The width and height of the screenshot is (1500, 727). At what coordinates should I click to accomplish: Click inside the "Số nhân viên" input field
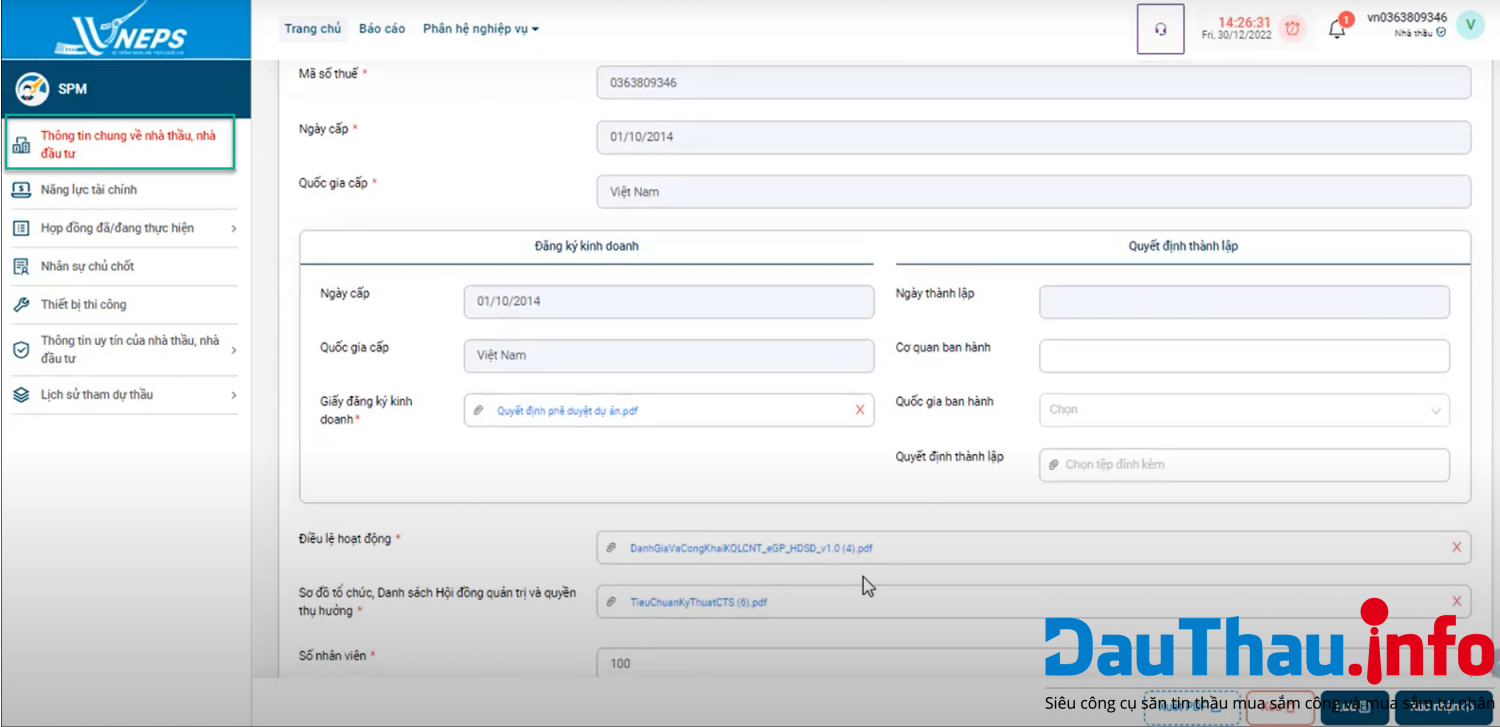tap(800, 661)
